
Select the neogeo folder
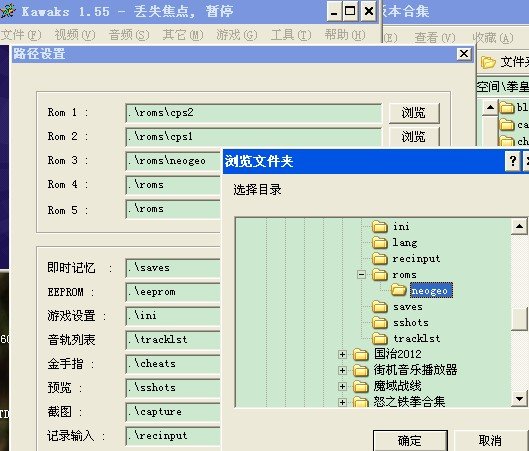point(431,291)
